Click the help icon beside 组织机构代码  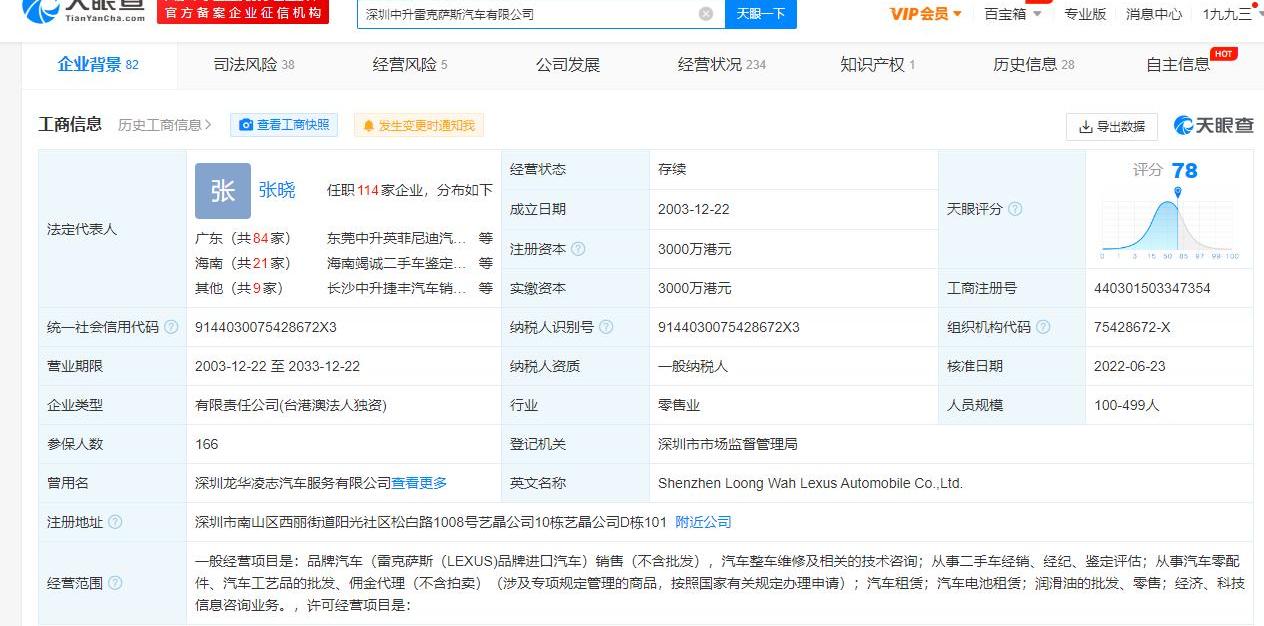pos(1043,327)
